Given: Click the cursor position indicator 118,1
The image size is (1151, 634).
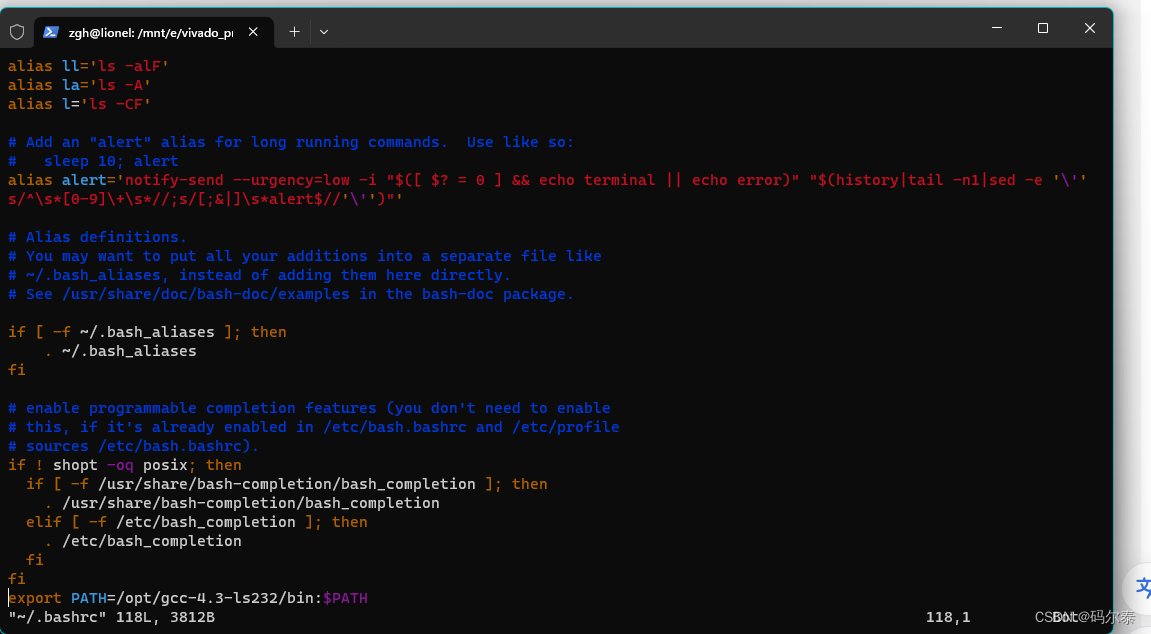Looking at the screenshot, I should pos(947,617).
